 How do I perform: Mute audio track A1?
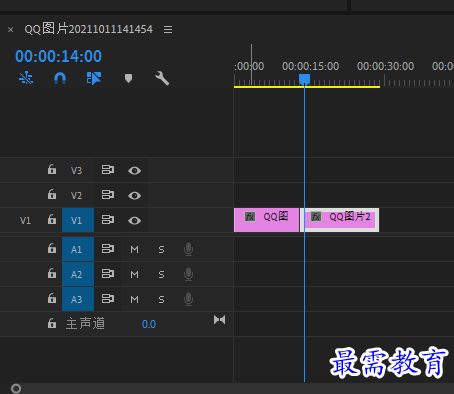(134, 249)
